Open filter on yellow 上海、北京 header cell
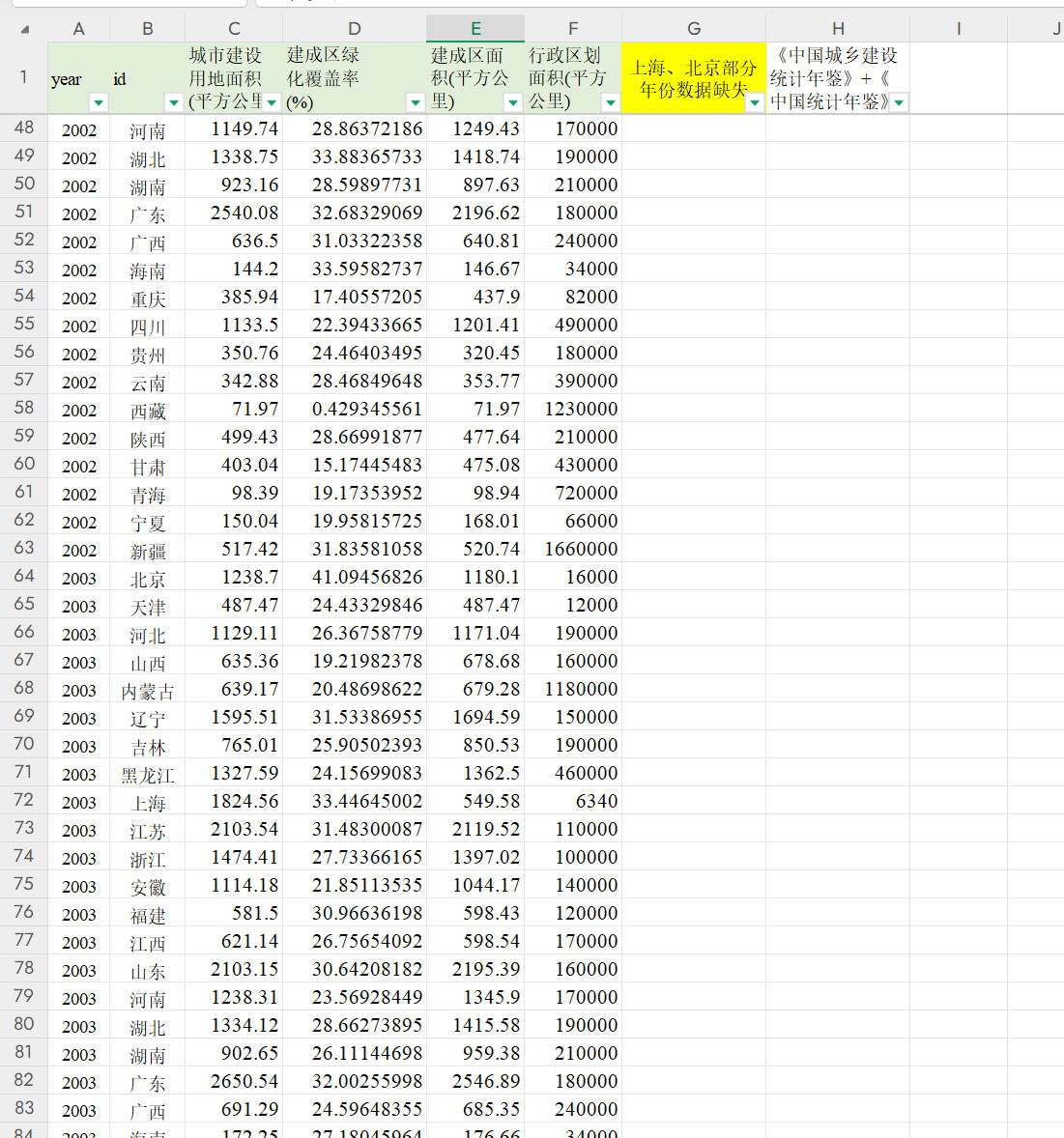The height and width of the screenshot is (1138, 1064). tap(755, 102)
